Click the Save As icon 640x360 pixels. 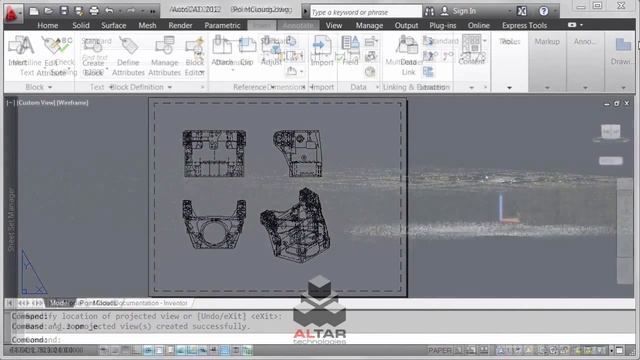point(79,11)
